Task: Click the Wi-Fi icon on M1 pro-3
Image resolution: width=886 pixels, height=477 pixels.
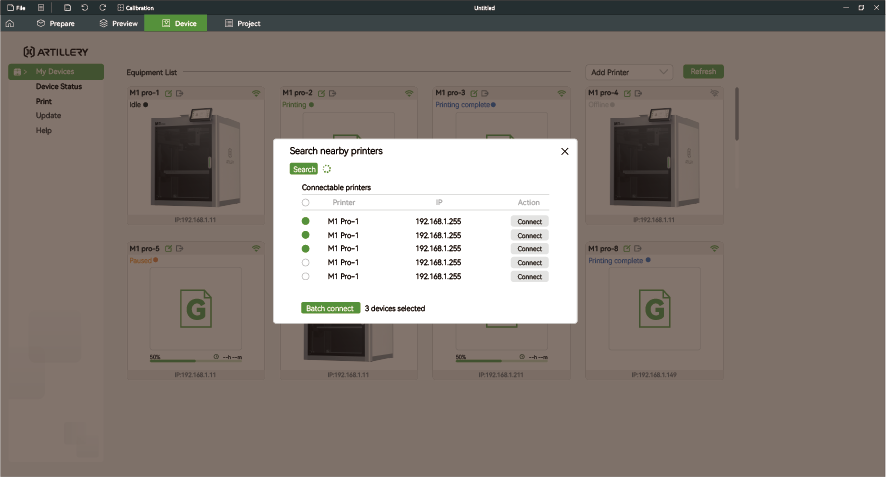Action: tap(562, 93)
